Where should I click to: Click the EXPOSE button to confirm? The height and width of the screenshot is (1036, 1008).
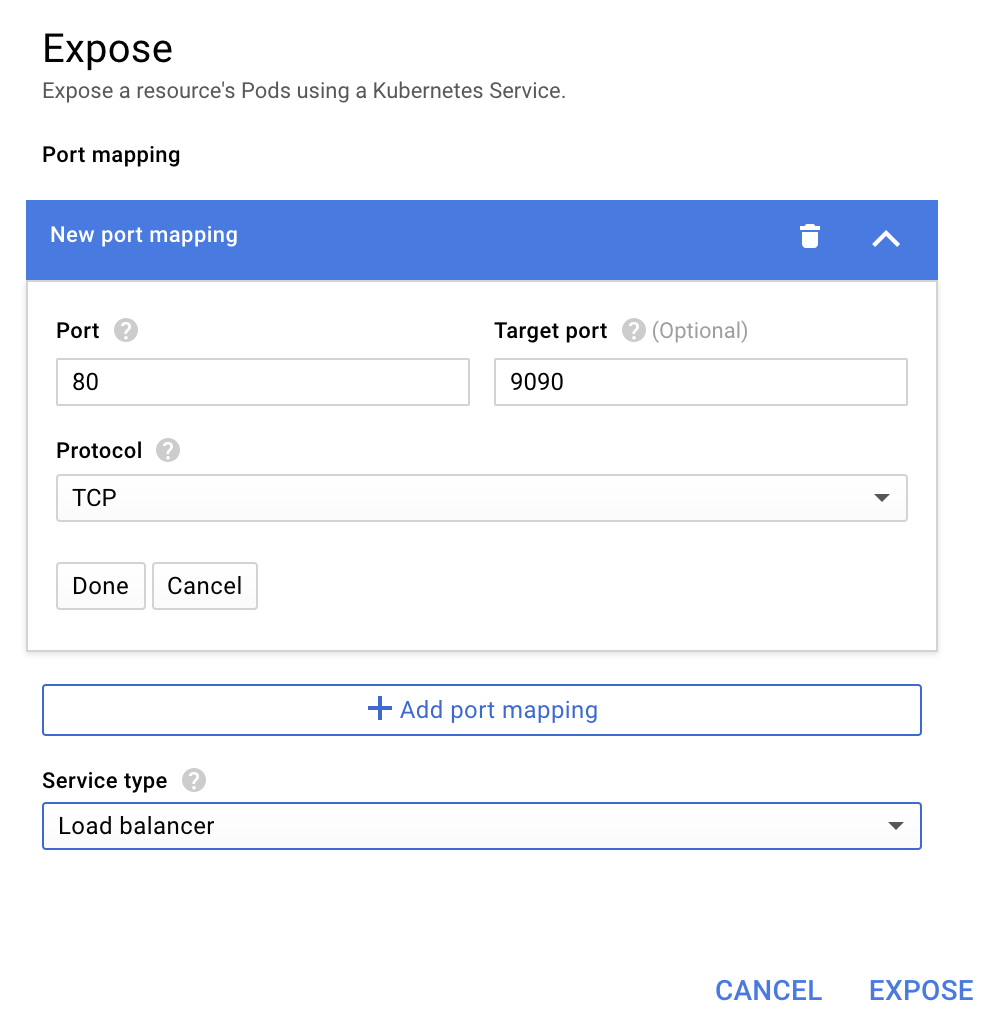[x=921, y=990]
